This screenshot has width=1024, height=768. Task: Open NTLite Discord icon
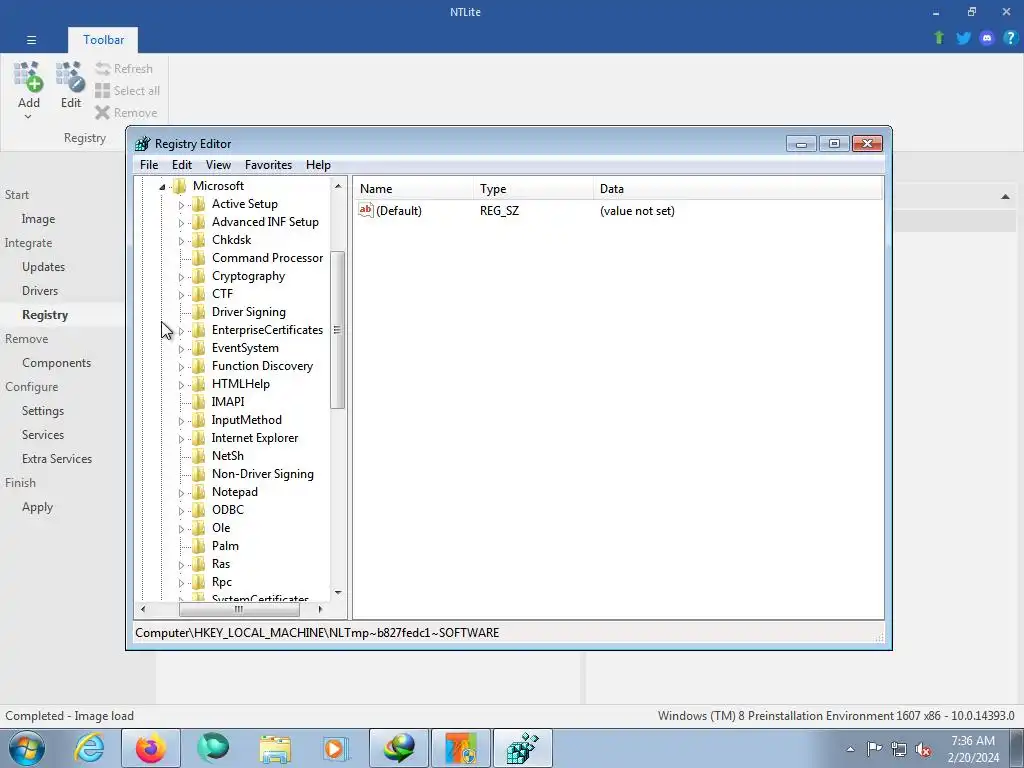click(x=987, y=38)
